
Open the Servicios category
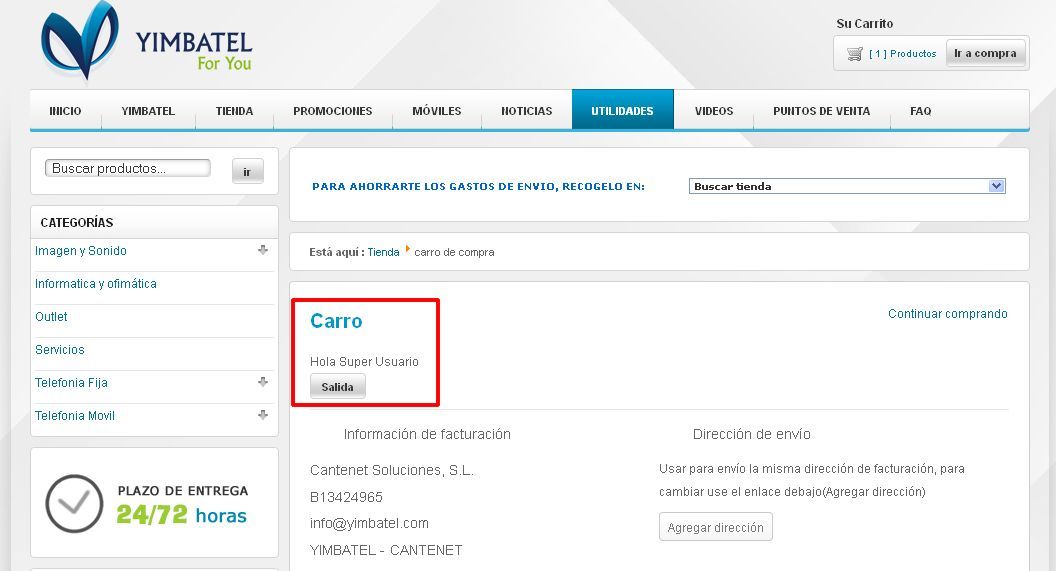click(60, 349)
